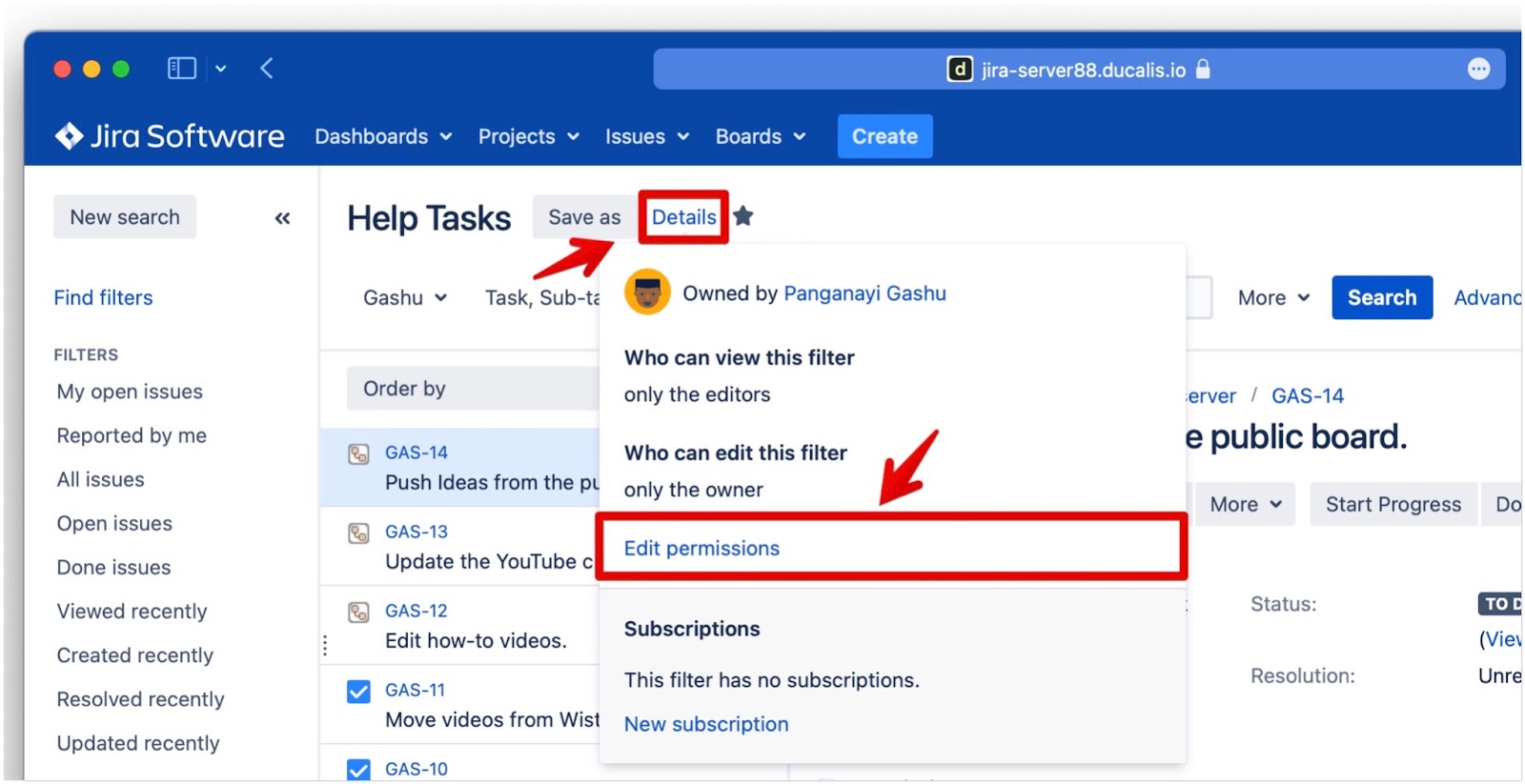Open the Order by selector
This screenshot has height=784, width=1525.
[473, 389]
